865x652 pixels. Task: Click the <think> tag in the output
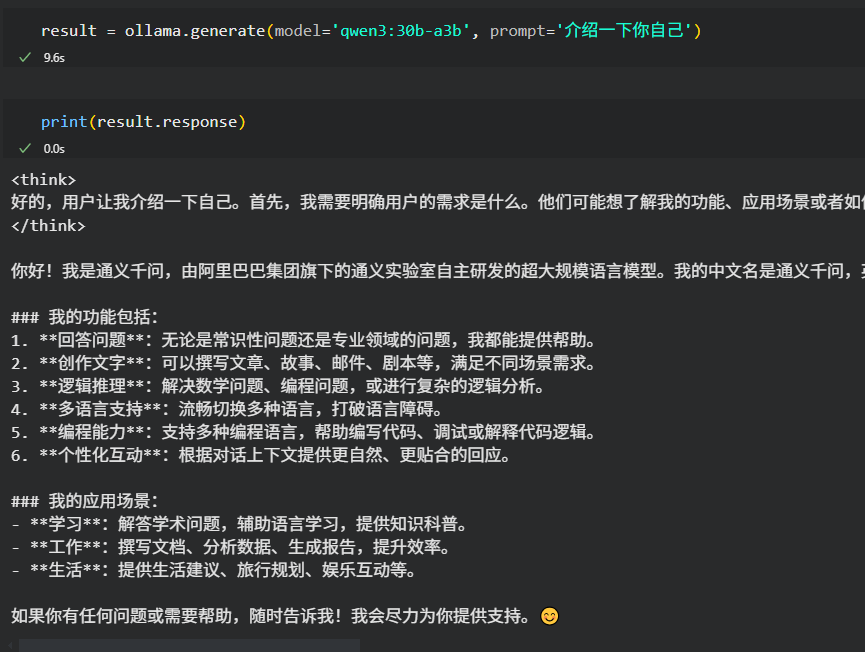42,180
